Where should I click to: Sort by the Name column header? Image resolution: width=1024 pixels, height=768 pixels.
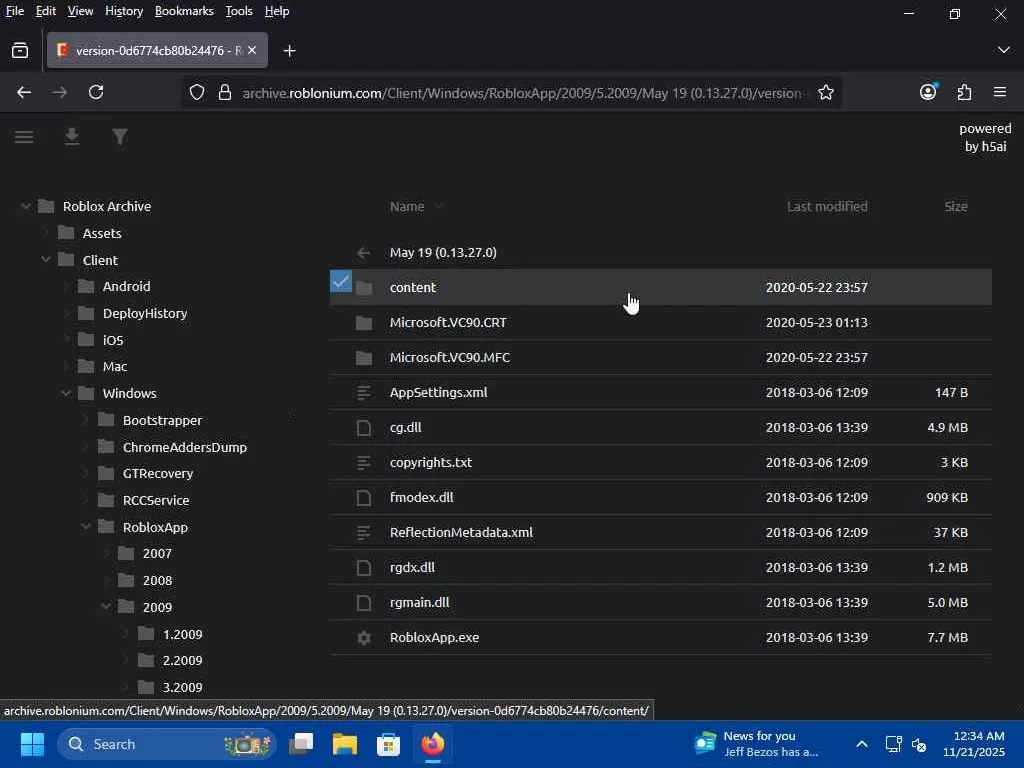pyautogui.click(x=407, y=206)
